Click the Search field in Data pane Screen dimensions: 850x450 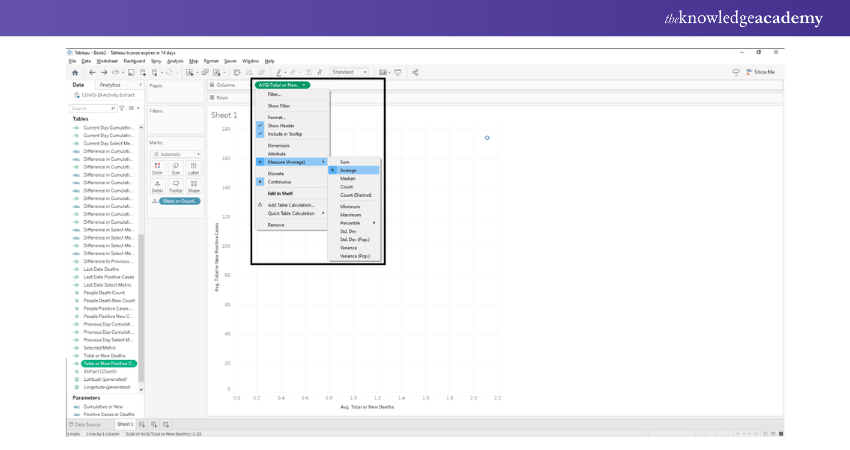pyautogui.click(x=92, y=108)
